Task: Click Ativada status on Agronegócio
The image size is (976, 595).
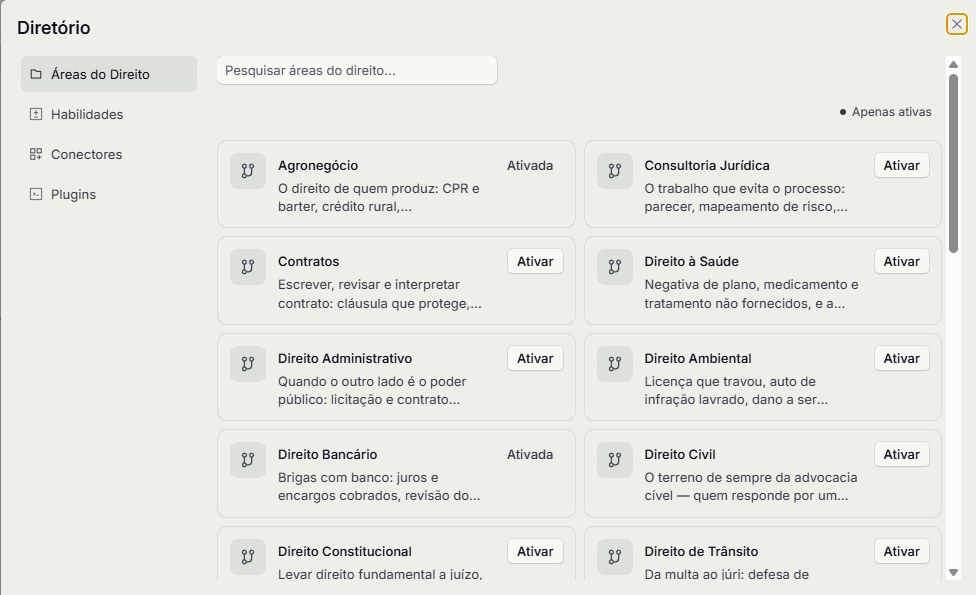Action: pos(530,166)
